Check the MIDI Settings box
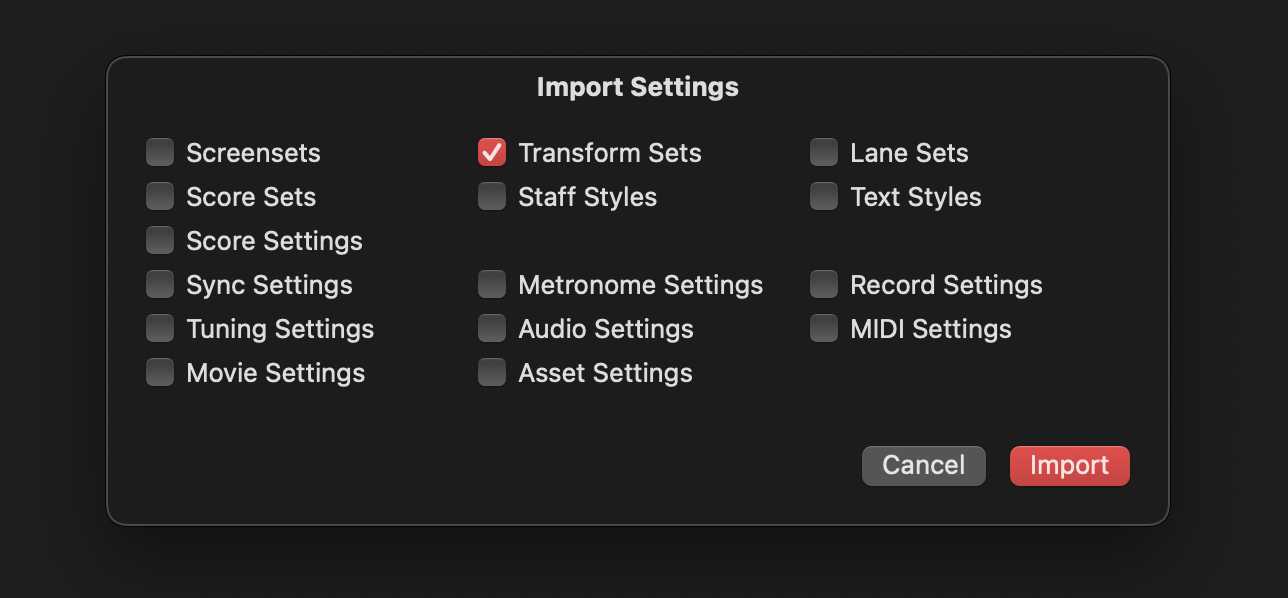The height and width of the screenshot is (598, 1288). click(824, 328)
